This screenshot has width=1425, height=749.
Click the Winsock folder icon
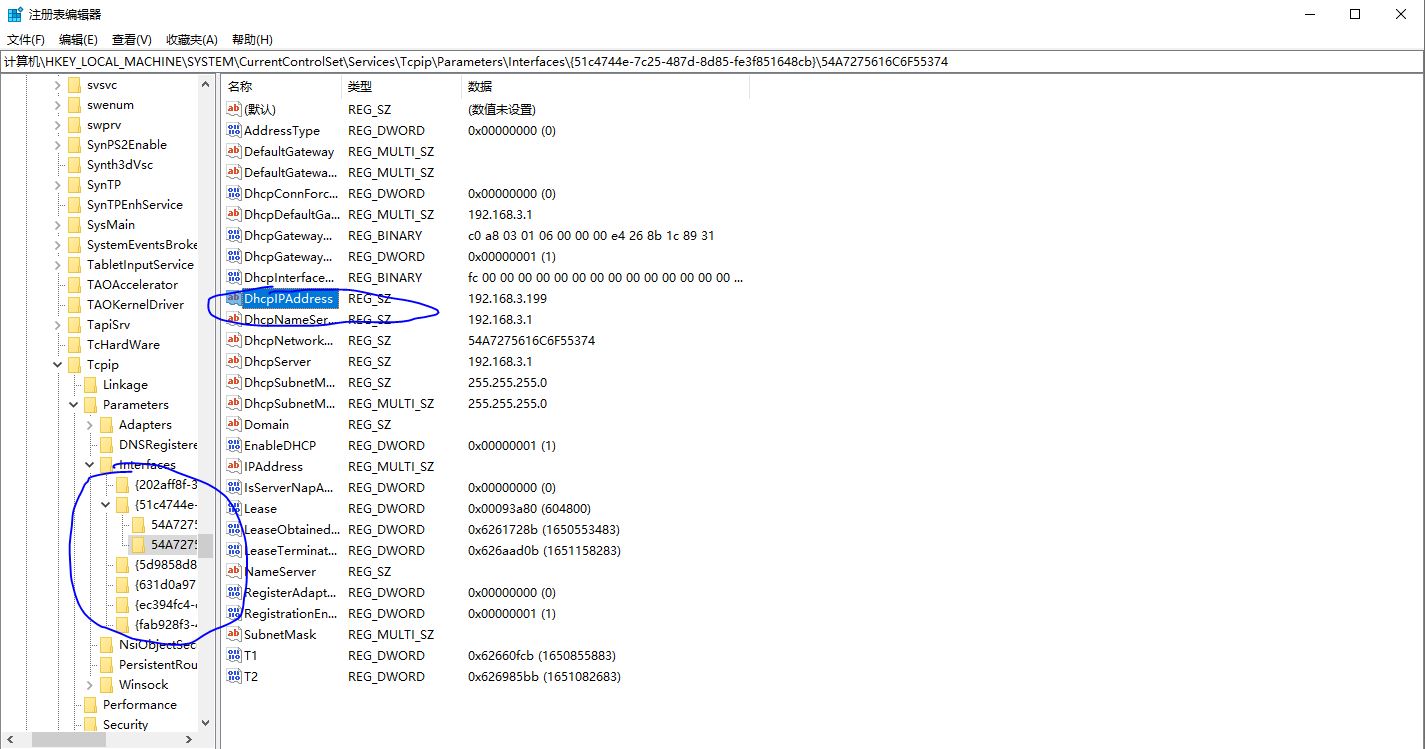(106, 685)
